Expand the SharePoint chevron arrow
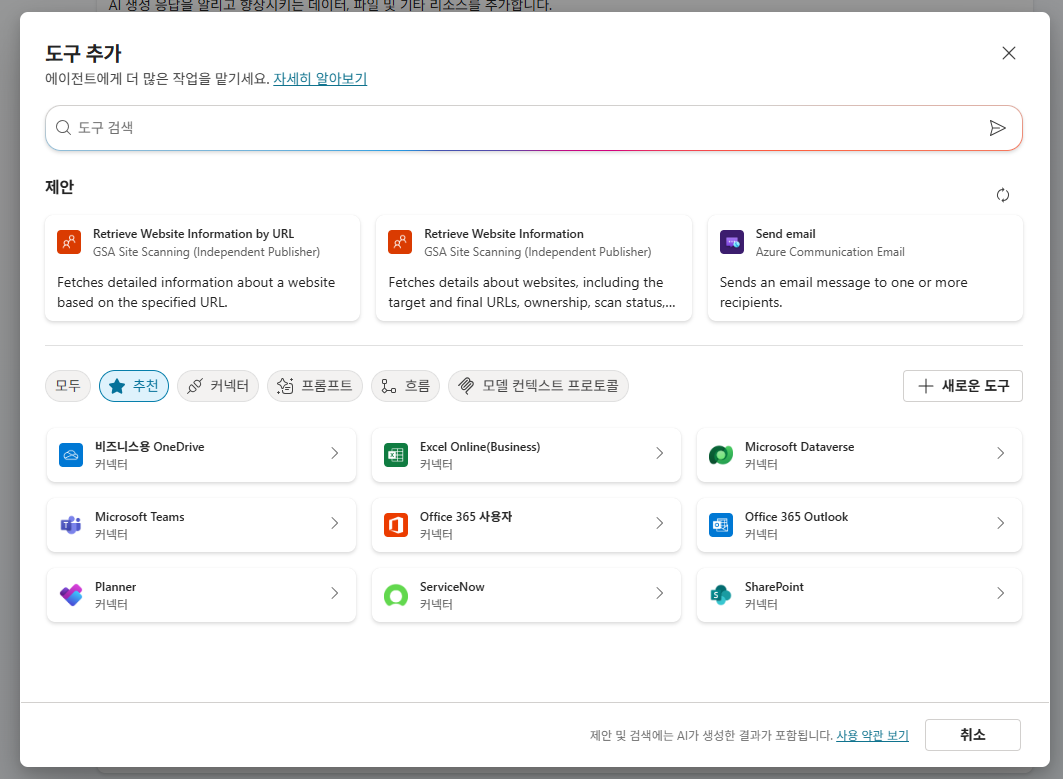Image resolution: width=1063 pixels, height=779 pixels. point(1001,593)
